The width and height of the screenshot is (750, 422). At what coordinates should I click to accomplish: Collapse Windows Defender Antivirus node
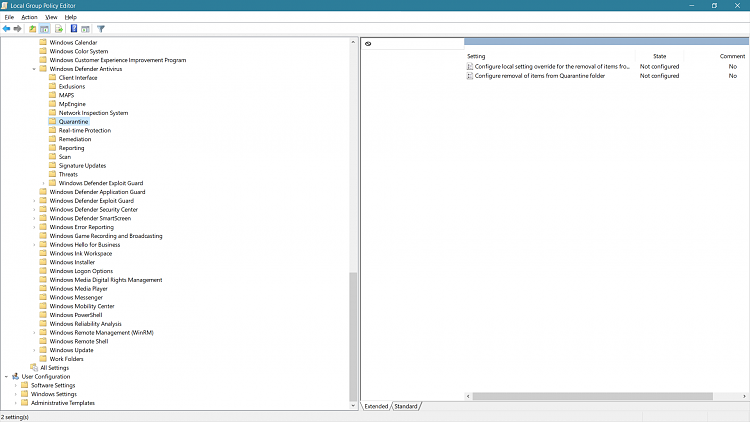[34, 69]
